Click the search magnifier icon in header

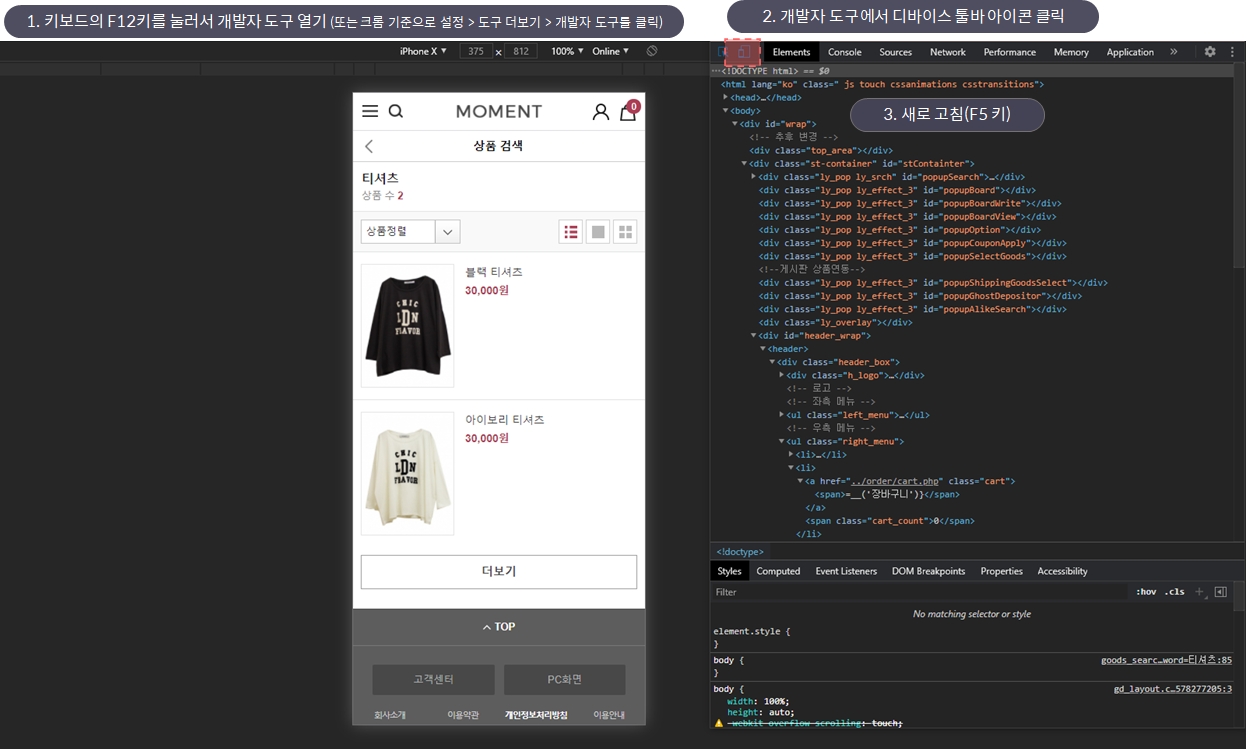396,112
